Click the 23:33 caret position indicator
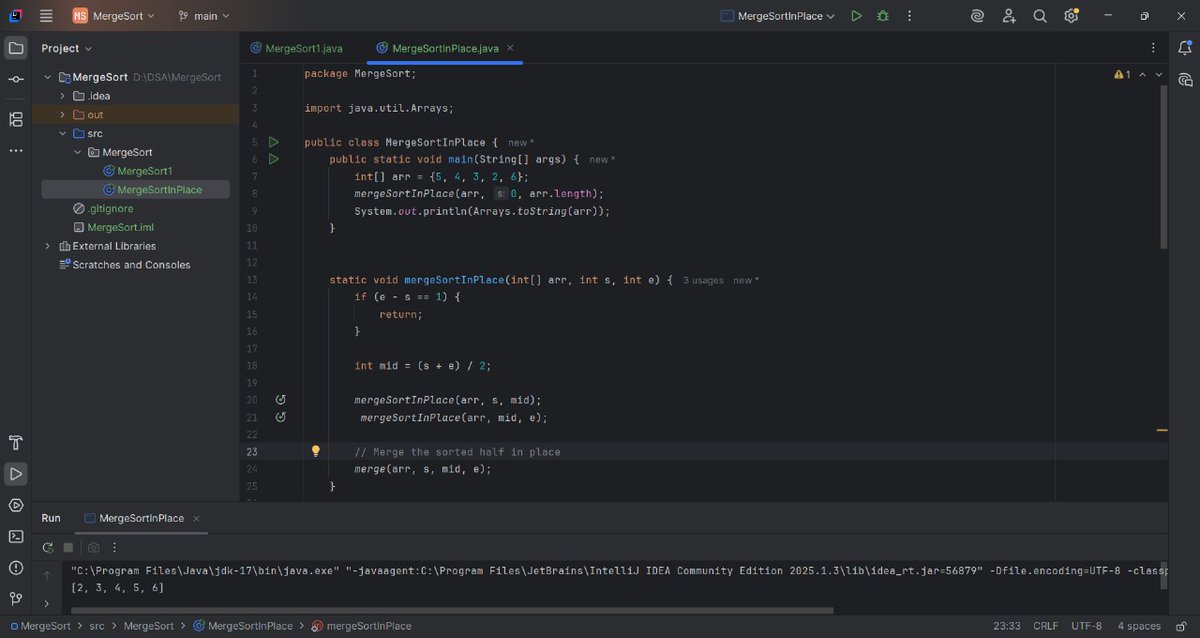The image size is (1200, 638). 1007,626
